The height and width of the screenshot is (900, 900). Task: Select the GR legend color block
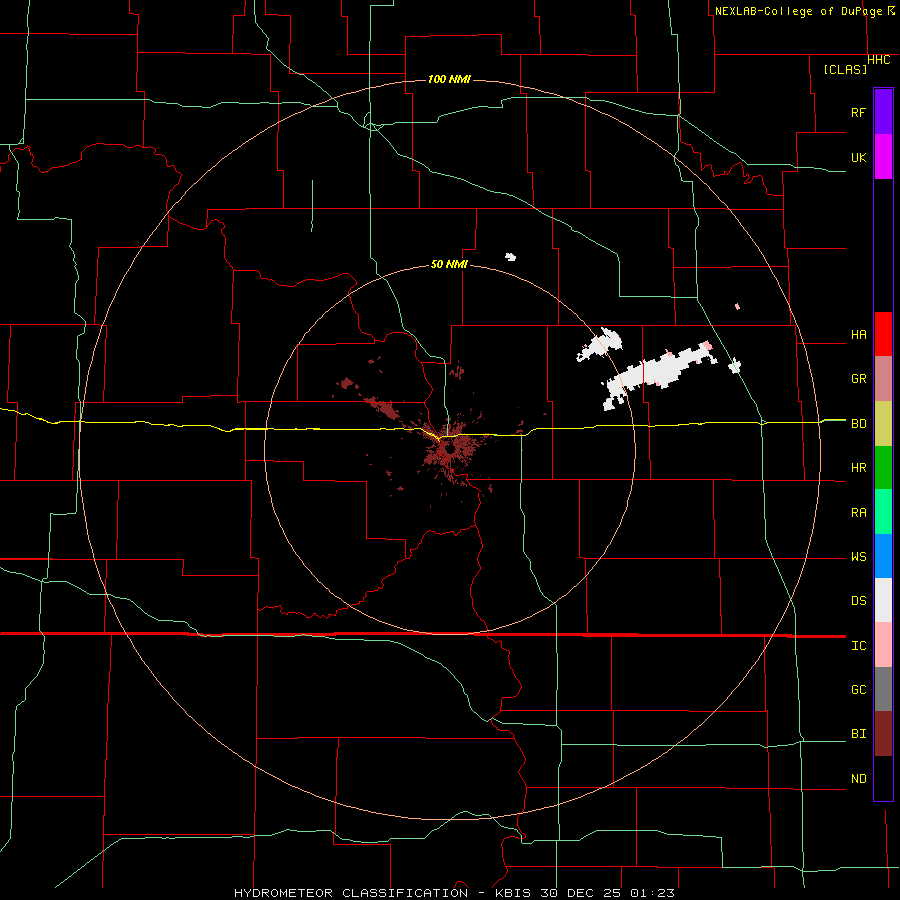click(883, 379)
